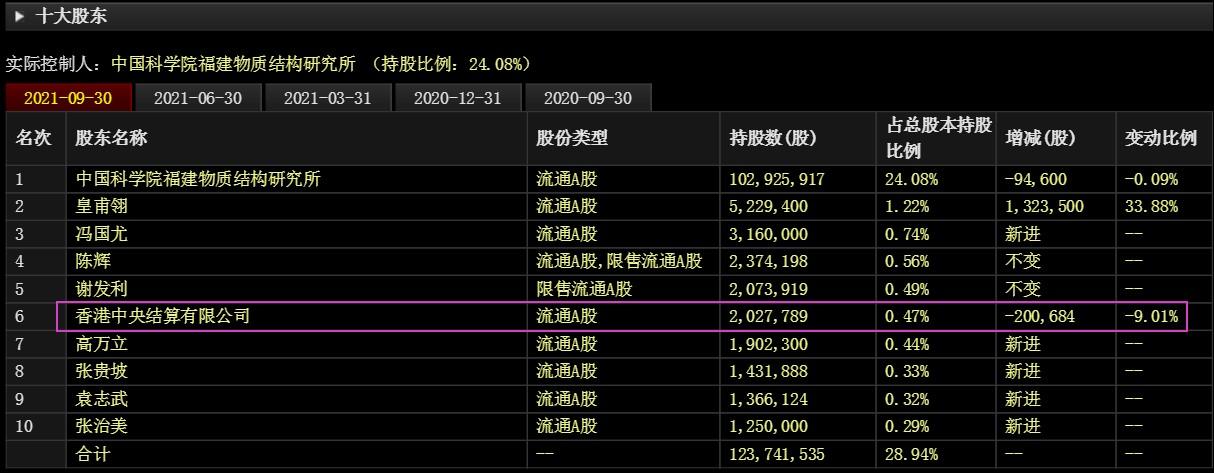Select shareholder 皇甫翎
This screenshot has width=1214, height=473.
pyautogui.click(x=103, y=207)
